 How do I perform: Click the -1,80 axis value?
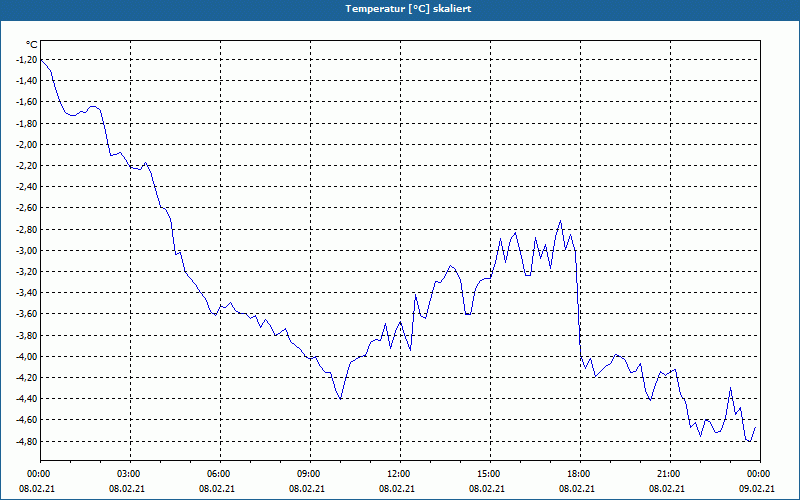point(27,123)
